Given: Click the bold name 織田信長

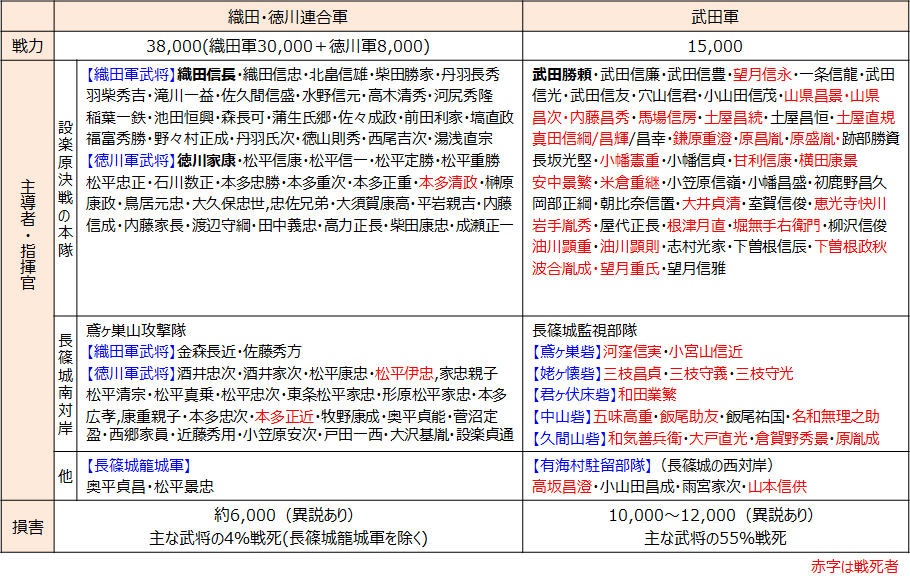Looking at the screenshot, I should pos(206,74).
